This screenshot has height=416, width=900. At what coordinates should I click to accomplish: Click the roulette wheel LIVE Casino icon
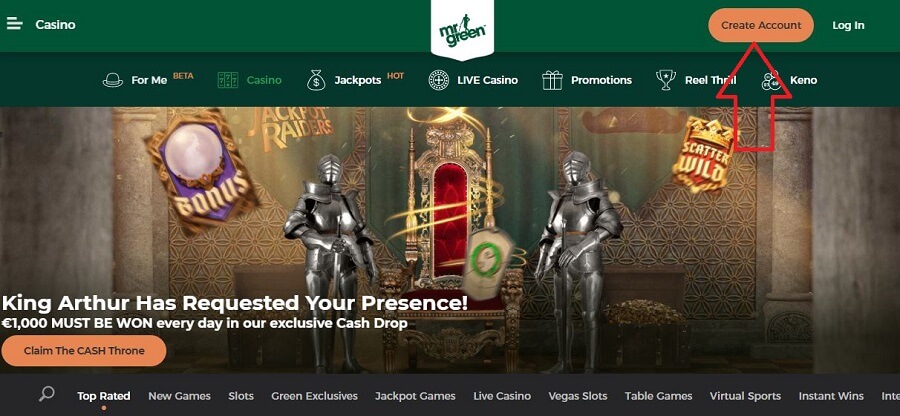(x=439, y=80)
